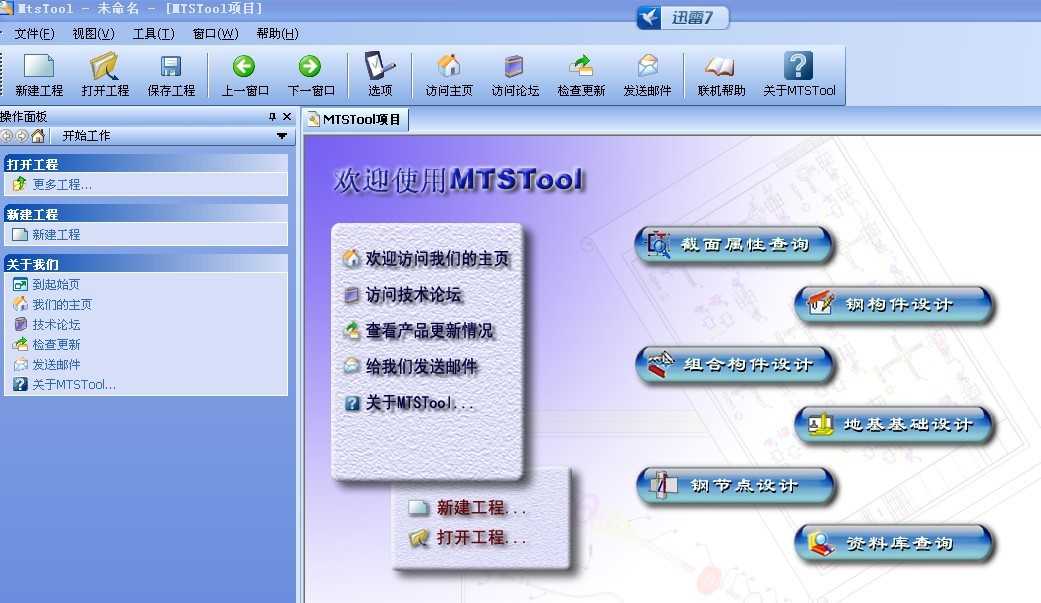Viewport: 1041px width, 603px height.
Task: Click the 迅雷7 floating widget
Action: click(682, 17)
